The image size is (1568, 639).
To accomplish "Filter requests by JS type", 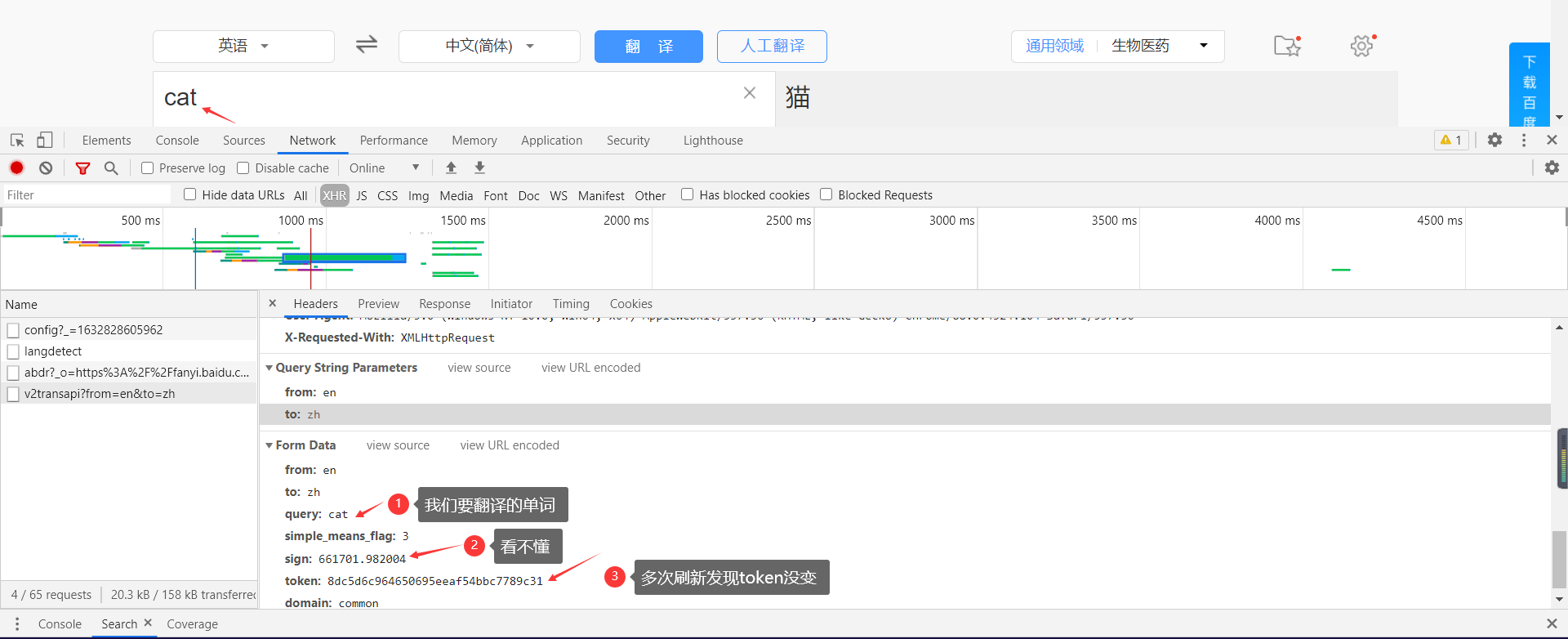I will point(362,195).
